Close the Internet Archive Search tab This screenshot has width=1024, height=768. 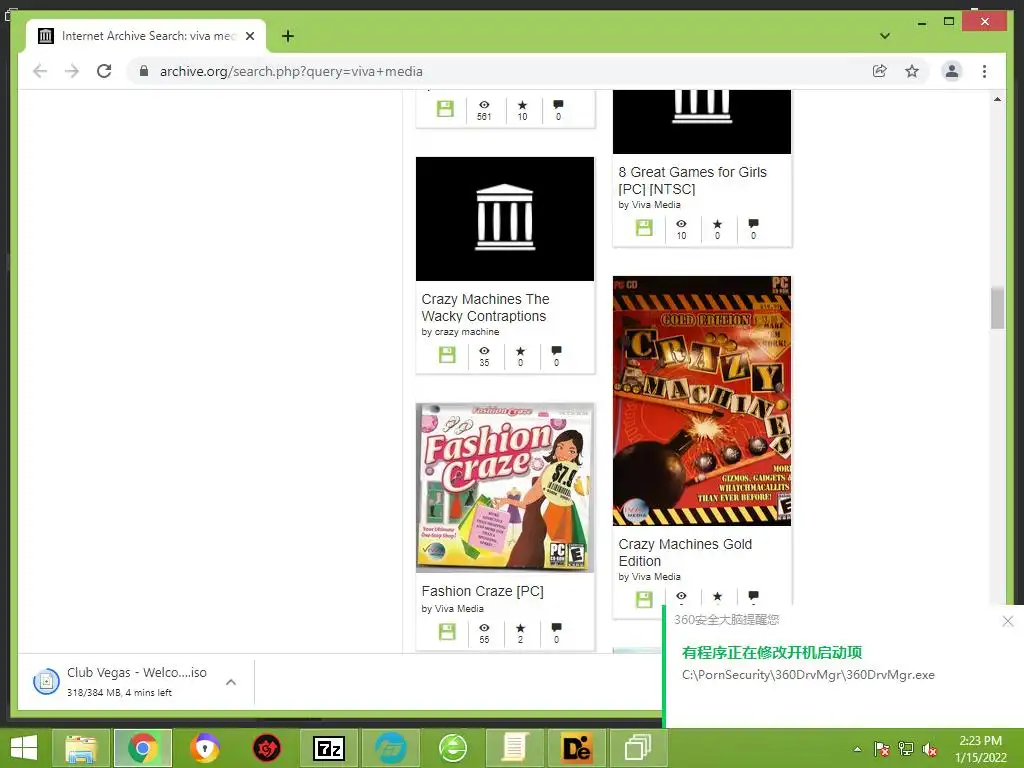point(249,36)
